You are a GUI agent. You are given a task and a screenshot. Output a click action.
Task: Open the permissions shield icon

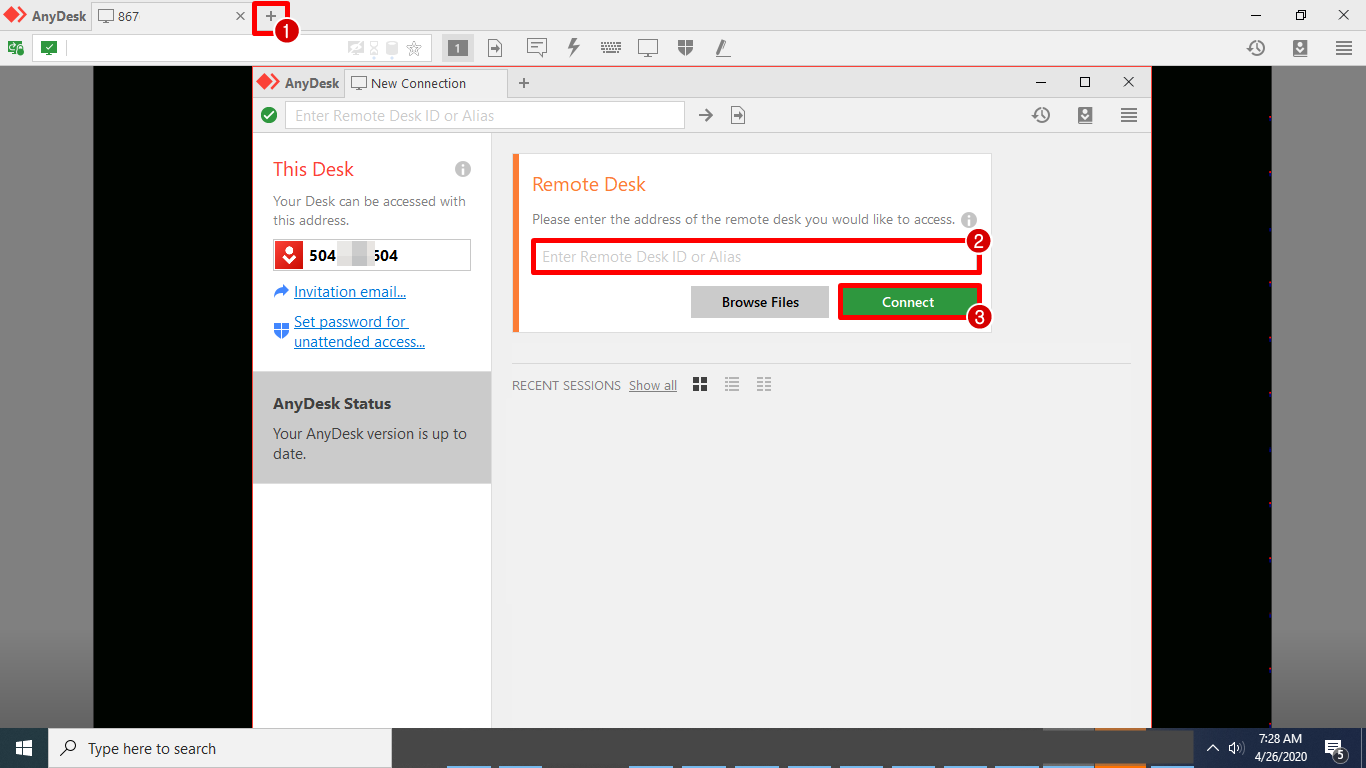tap(685, 48)
